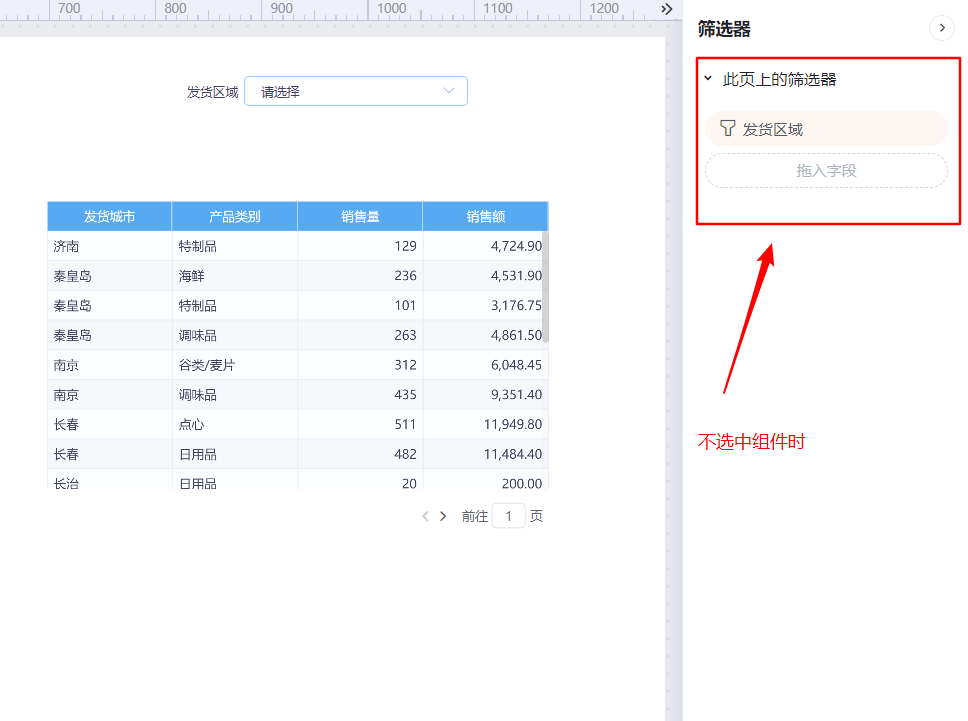Click sales amount 4,861.50

(516, 335)
